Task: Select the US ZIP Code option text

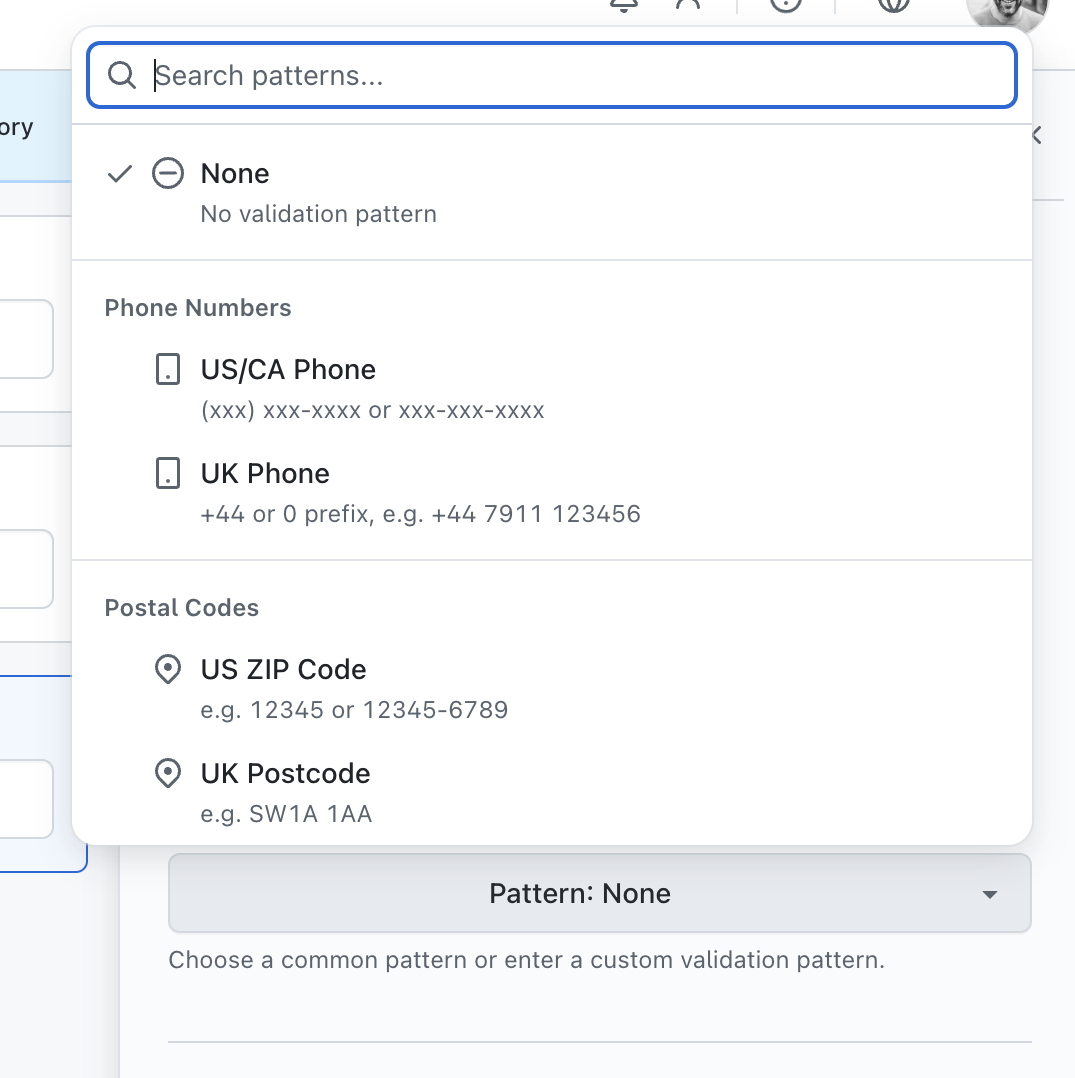Action: pyautogui.click(x=283, y=670)
